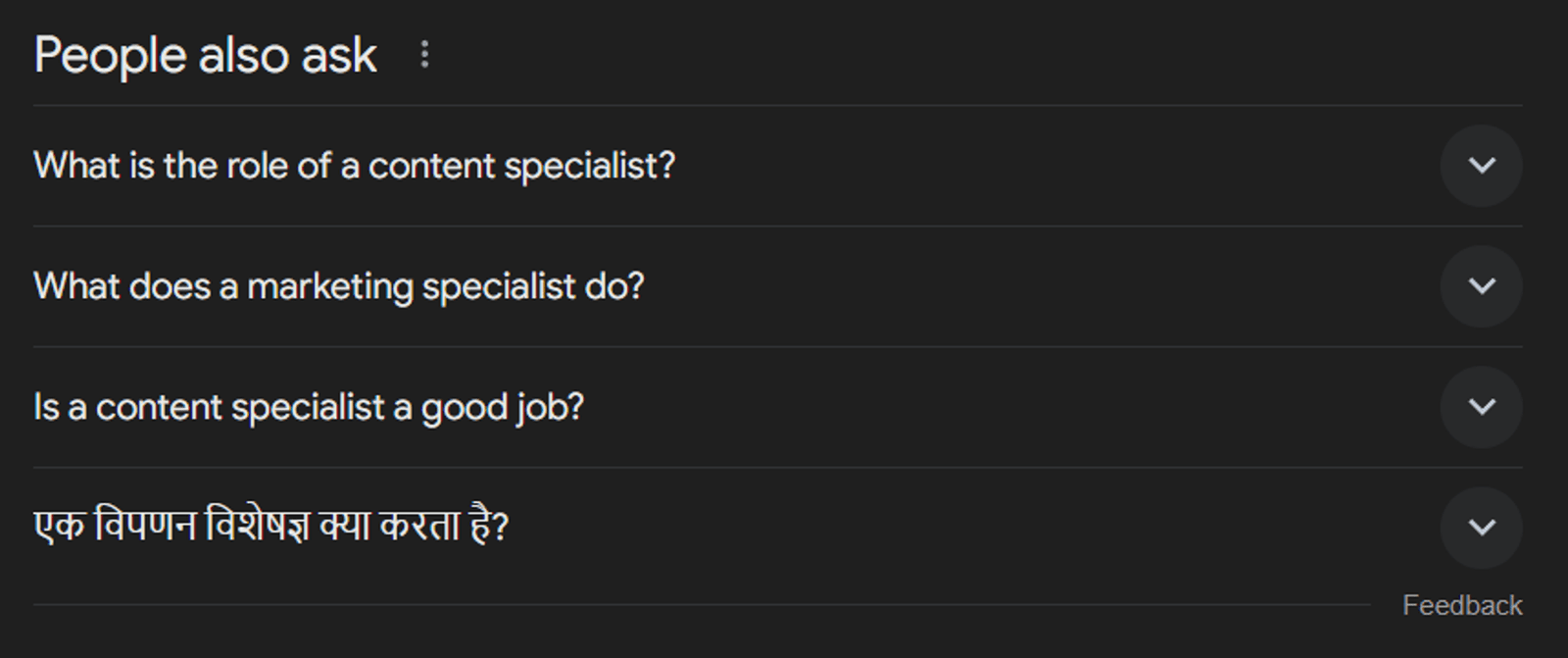Expand the Hindi question using its chevron
Image resolution: width=1568 pixels, height=658 pixels.
pyautogui.click(x=1481, y=528)
